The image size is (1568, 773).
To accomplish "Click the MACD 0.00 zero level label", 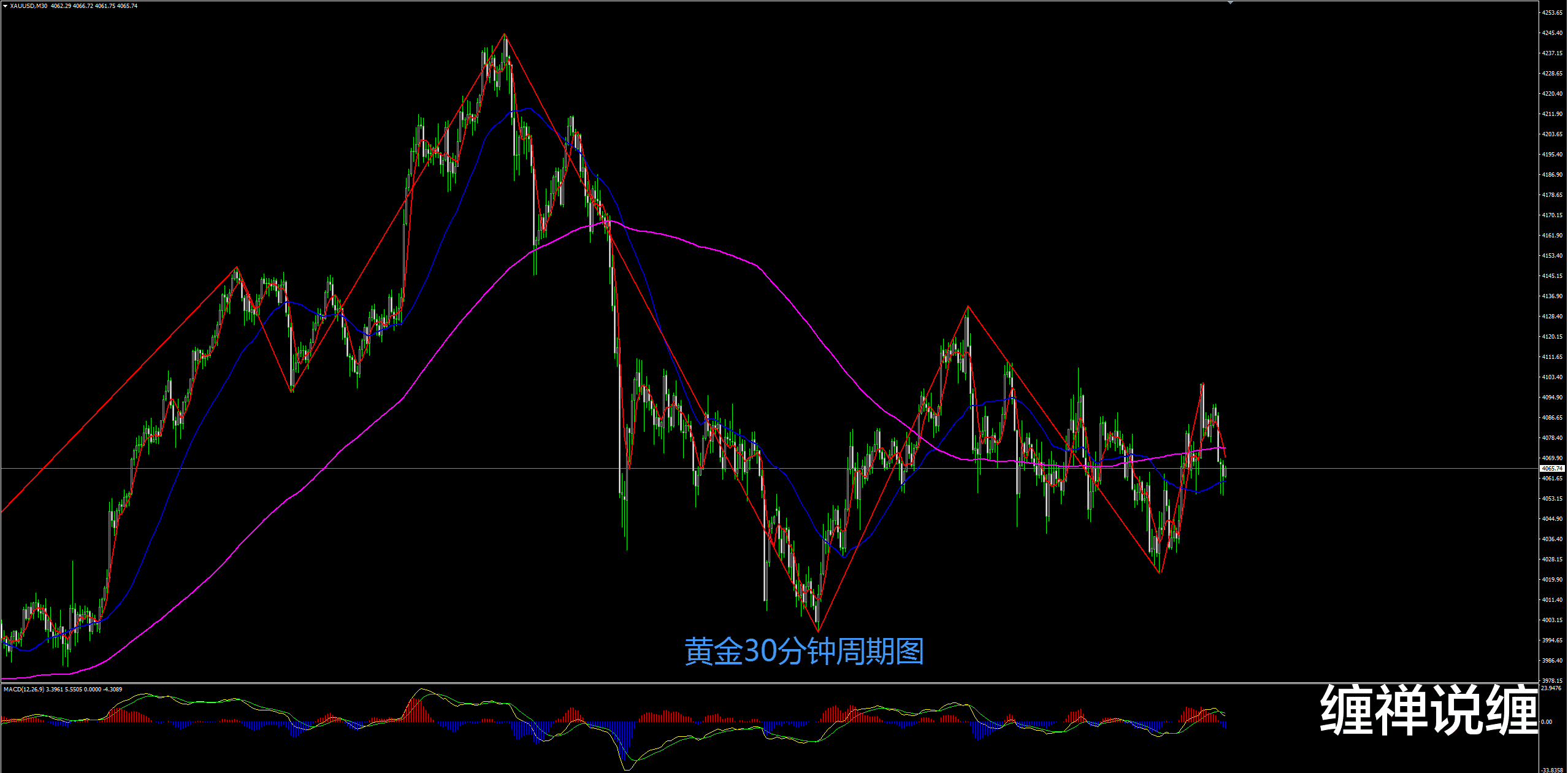I will pos(1546,722).
